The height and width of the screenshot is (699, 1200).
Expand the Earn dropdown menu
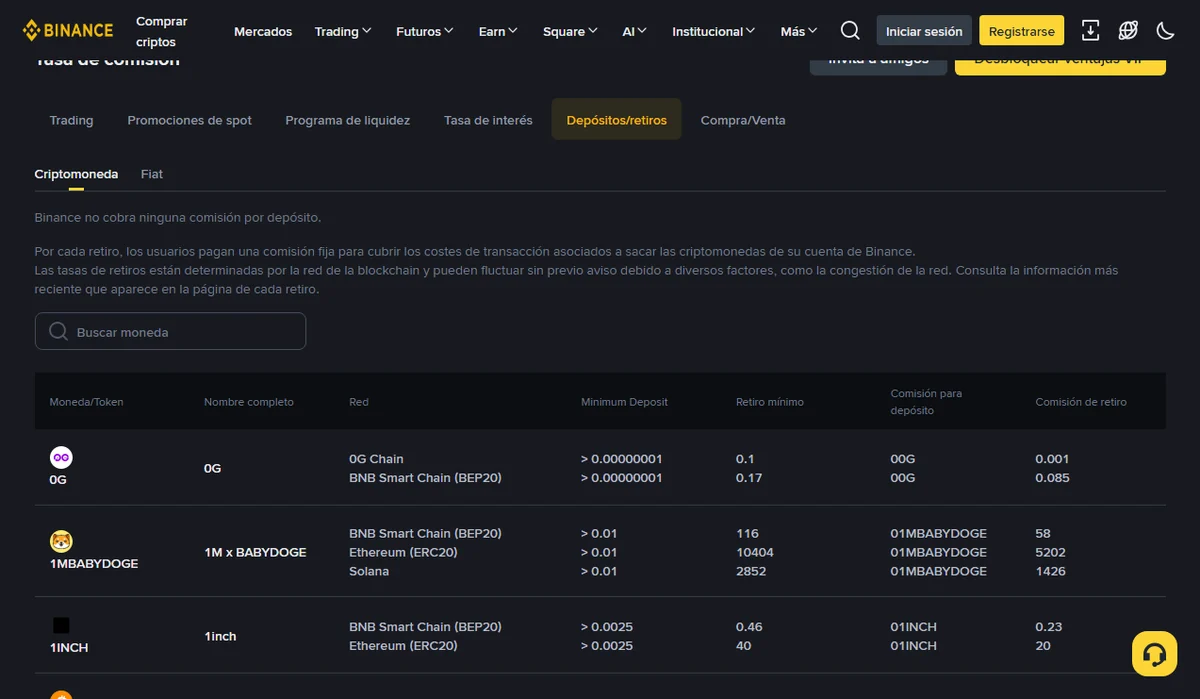click(x=498, y=31)
